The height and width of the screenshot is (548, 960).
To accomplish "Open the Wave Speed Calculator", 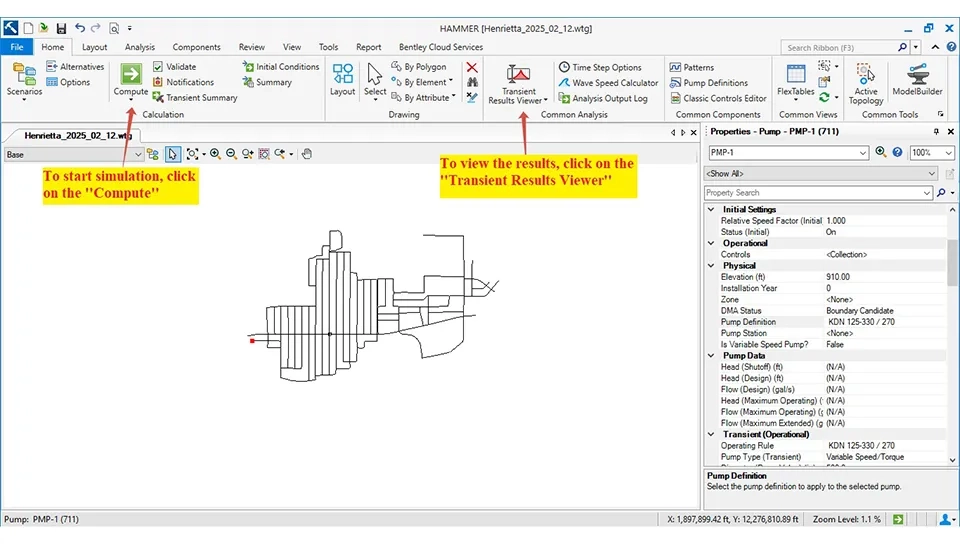I will pyautogui.click(x=614, y=83).
